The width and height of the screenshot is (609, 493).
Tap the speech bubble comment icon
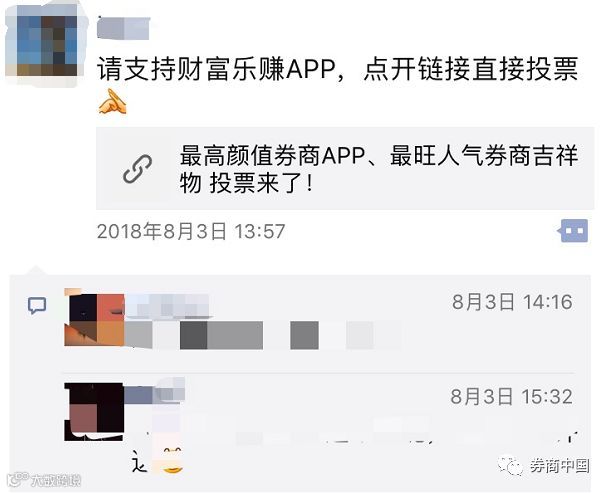click(37, 305)
